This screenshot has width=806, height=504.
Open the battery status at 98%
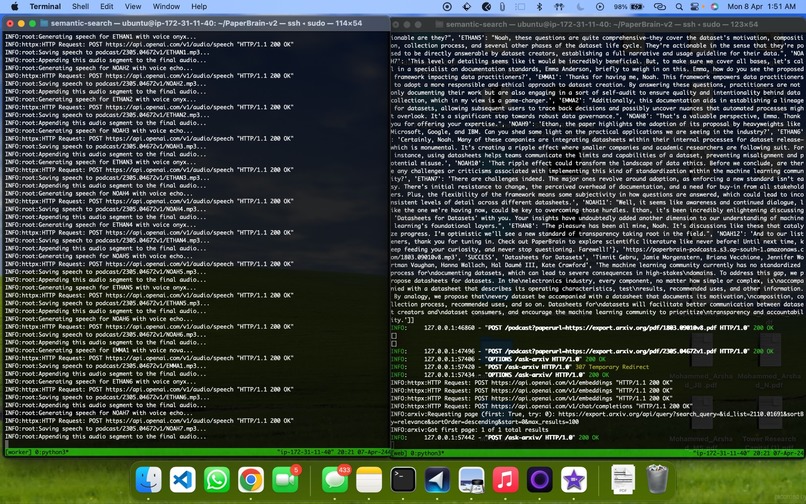pyautogui.click(x=629, y=7)
